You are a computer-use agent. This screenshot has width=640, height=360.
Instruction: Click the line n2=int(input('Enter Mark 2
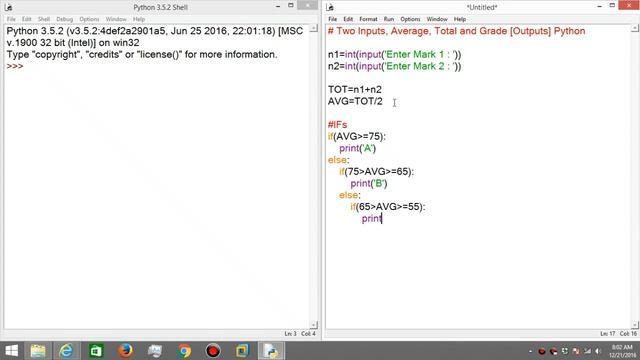[394, 66]
